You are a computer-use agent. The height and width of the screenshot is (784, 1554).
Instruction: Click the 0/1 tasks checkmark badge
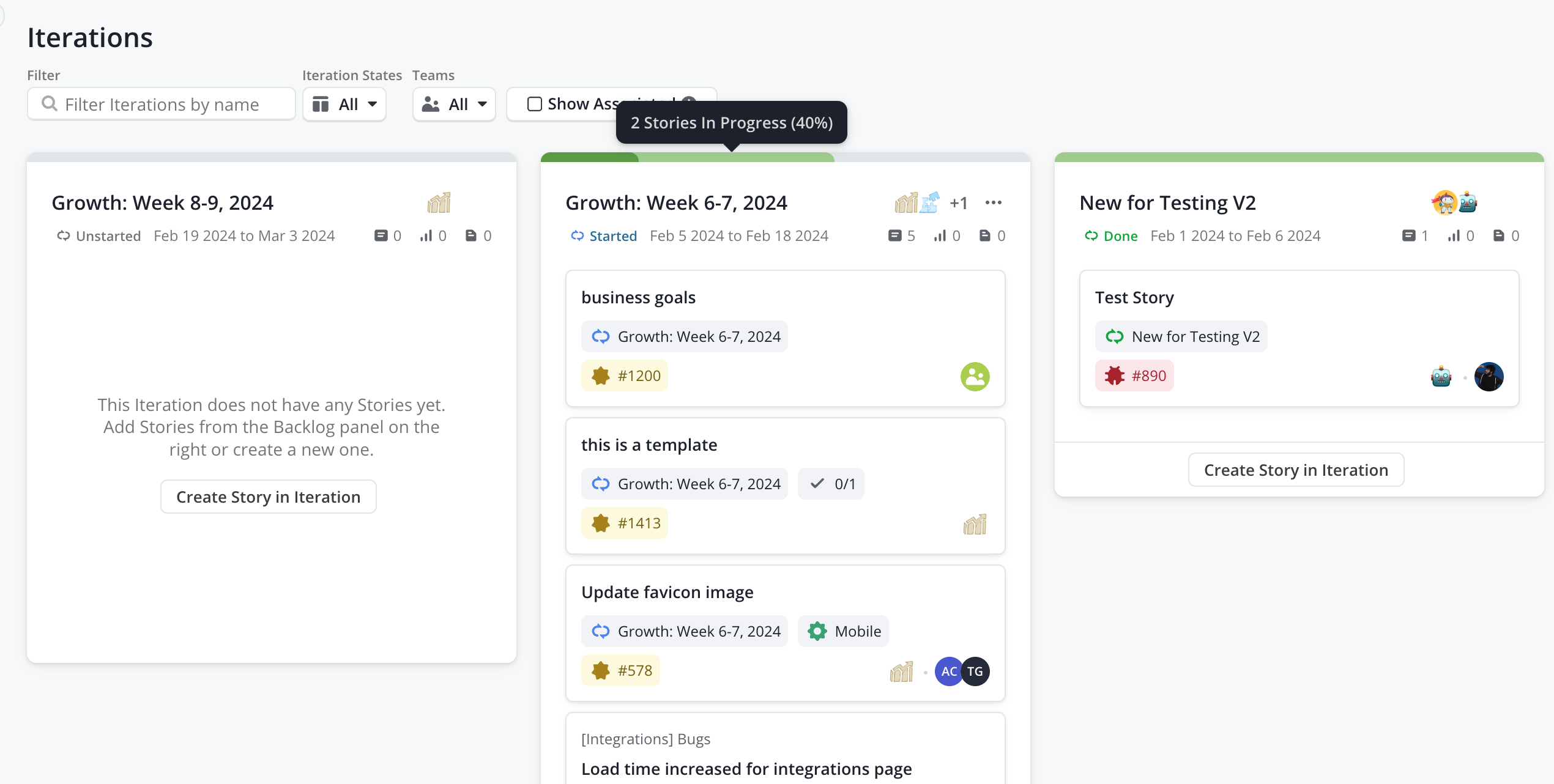coord(831,484)
